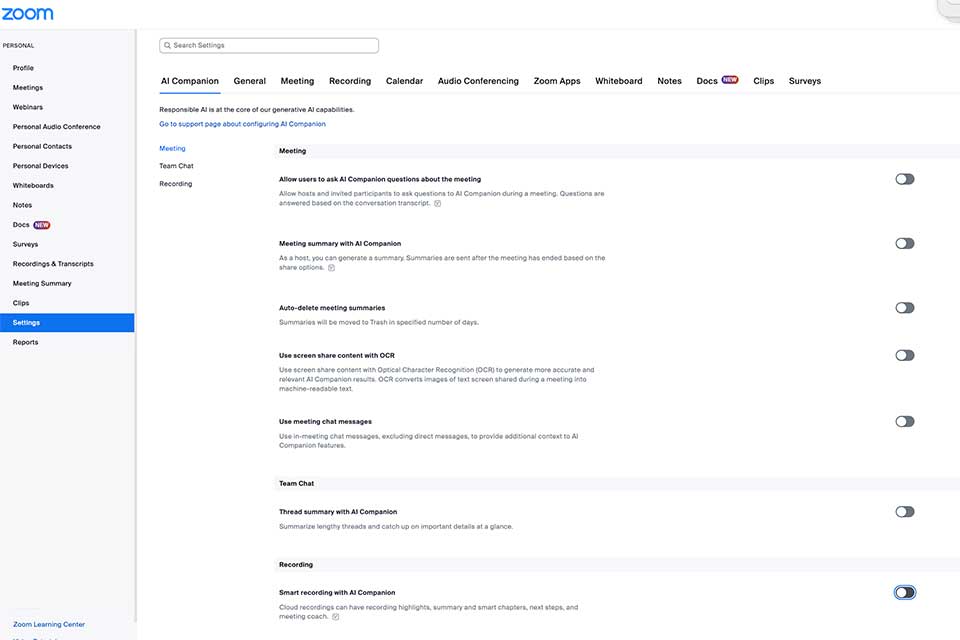Turn on Meeting summary with AI Companion
This screenshot has width=960, height=640.
coord(904,243)
